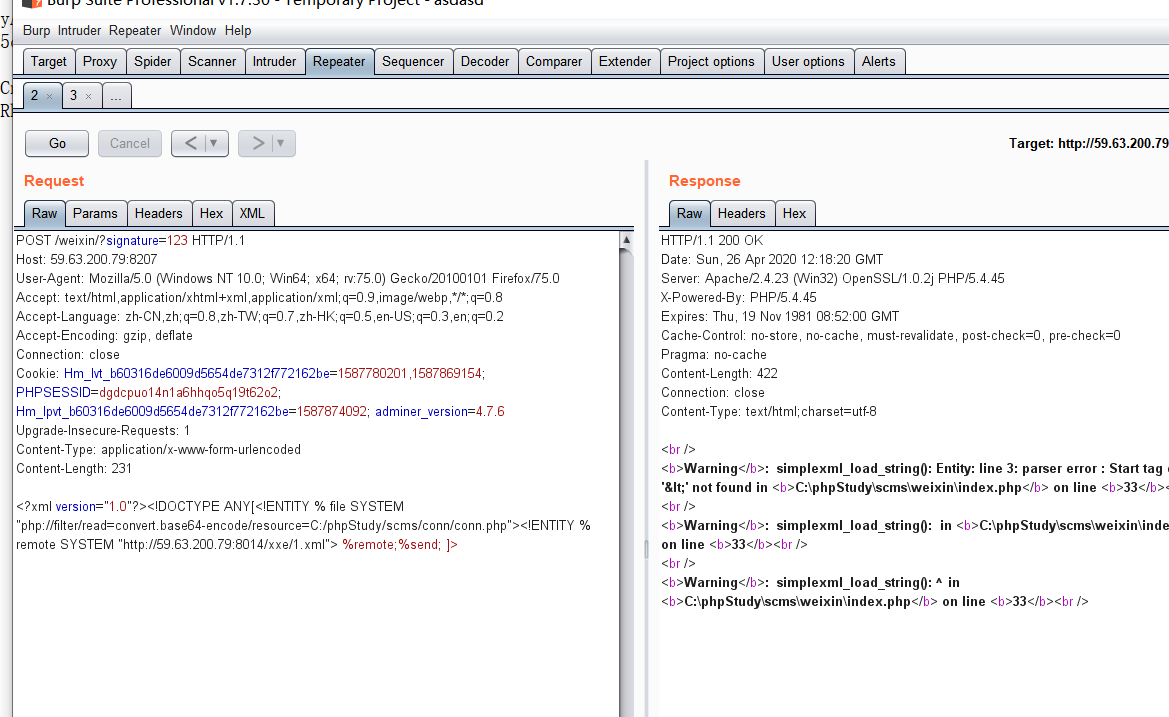
Task: Select Repeater request tab 2
Action: tap(34, 95)
